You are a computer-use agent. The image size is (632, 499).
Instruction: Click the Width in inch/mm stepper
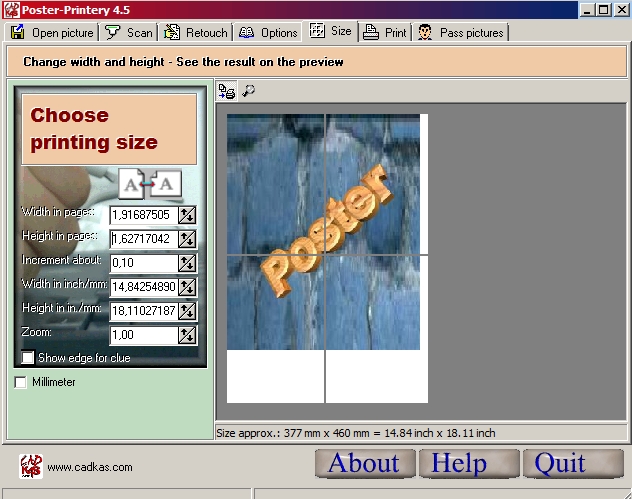(x=187, y=287)
